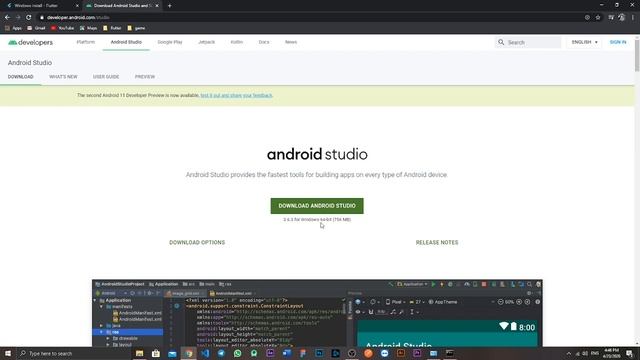The height and width of the screenshot is (360, 640).
Task: Select the WHAT'S NEW sub-tab
Action: [x=63, y=77]
